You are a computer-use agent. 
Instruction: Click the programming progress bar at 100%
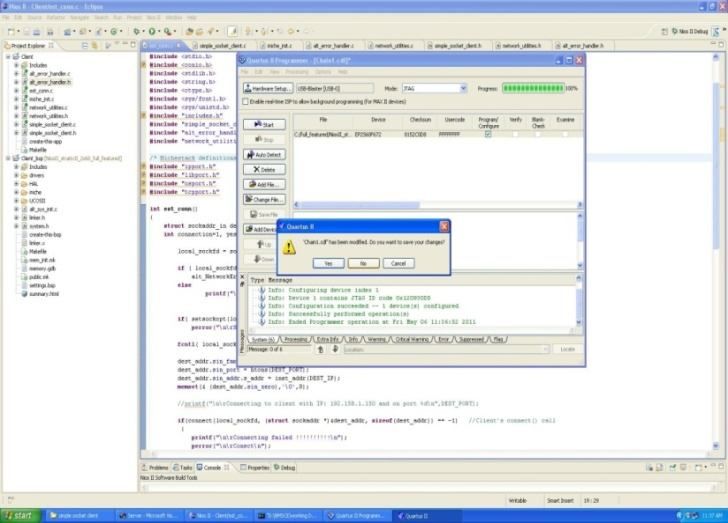(x=533, y=88)
